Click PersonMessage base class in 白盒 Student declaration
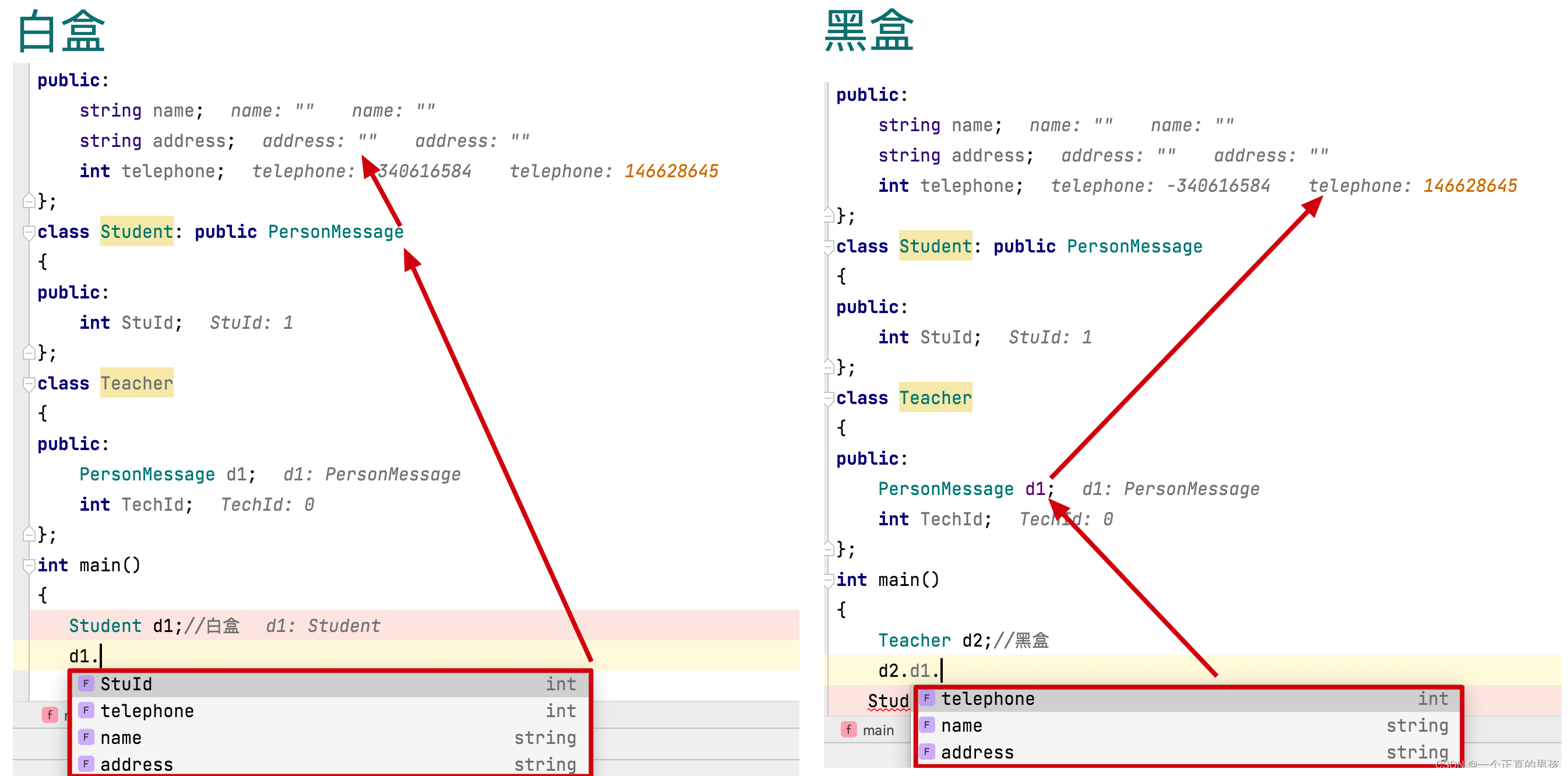 pyautogui.click(x=336, y=231)
